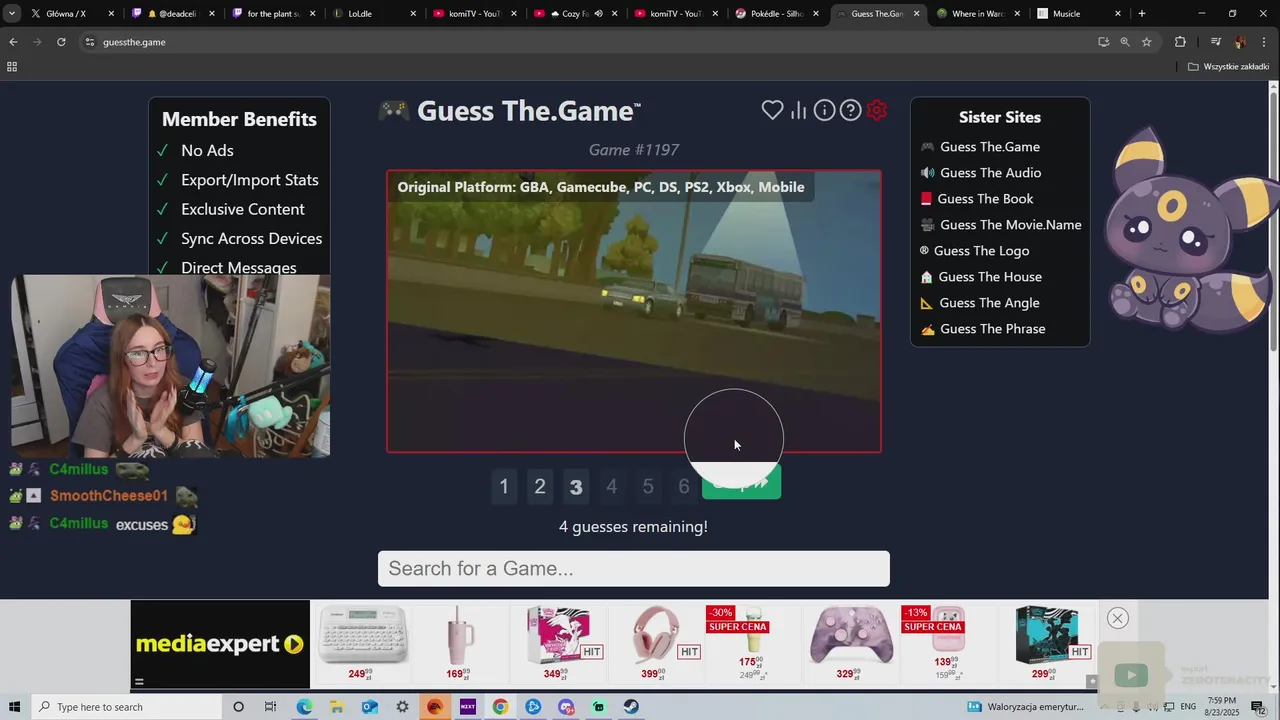
Task: Click the address bar showing guessthe.game
Action: click(x=590, y=42)
